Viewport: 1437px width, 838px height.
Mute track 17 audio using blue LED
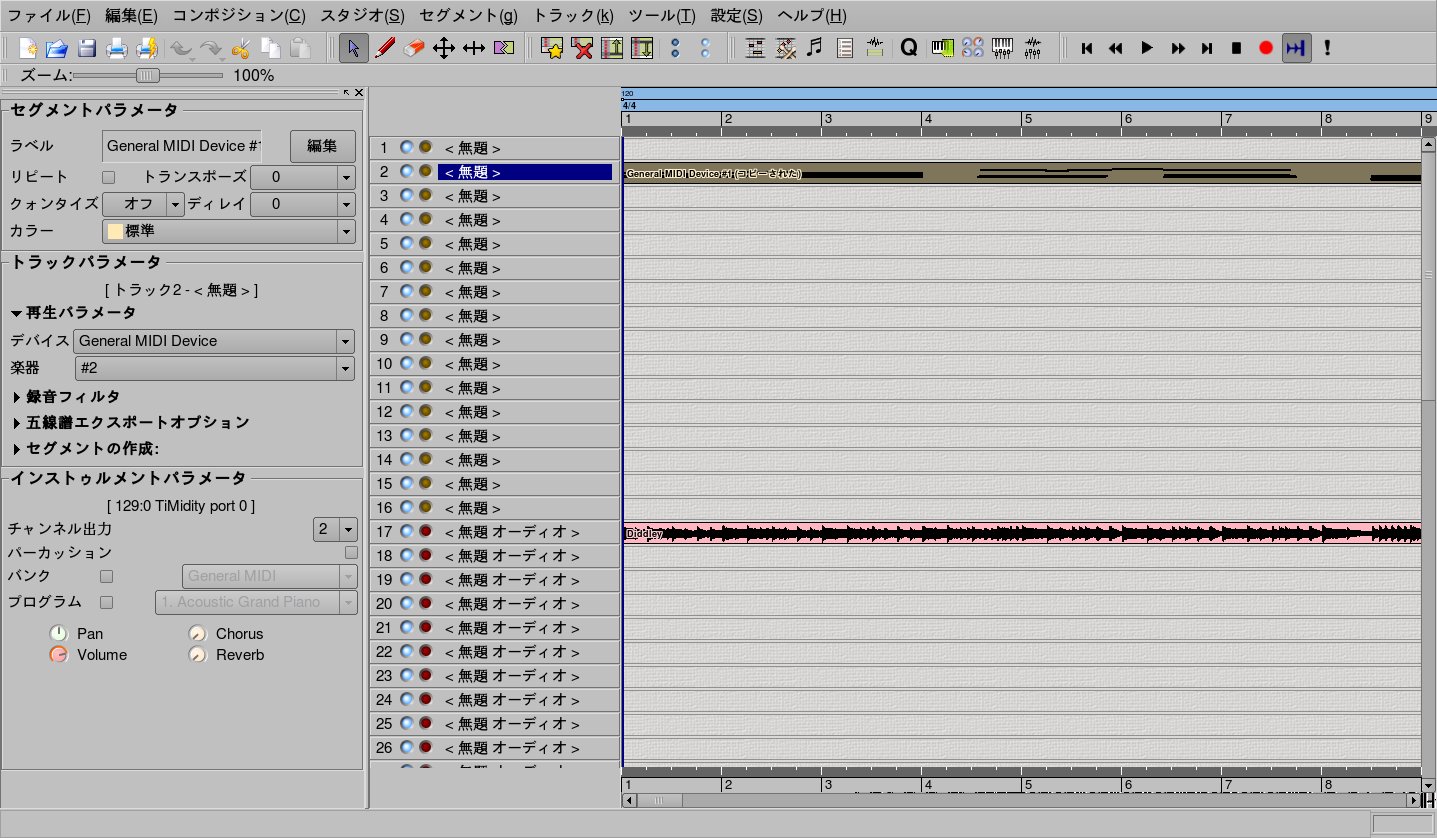pos(406,531)
